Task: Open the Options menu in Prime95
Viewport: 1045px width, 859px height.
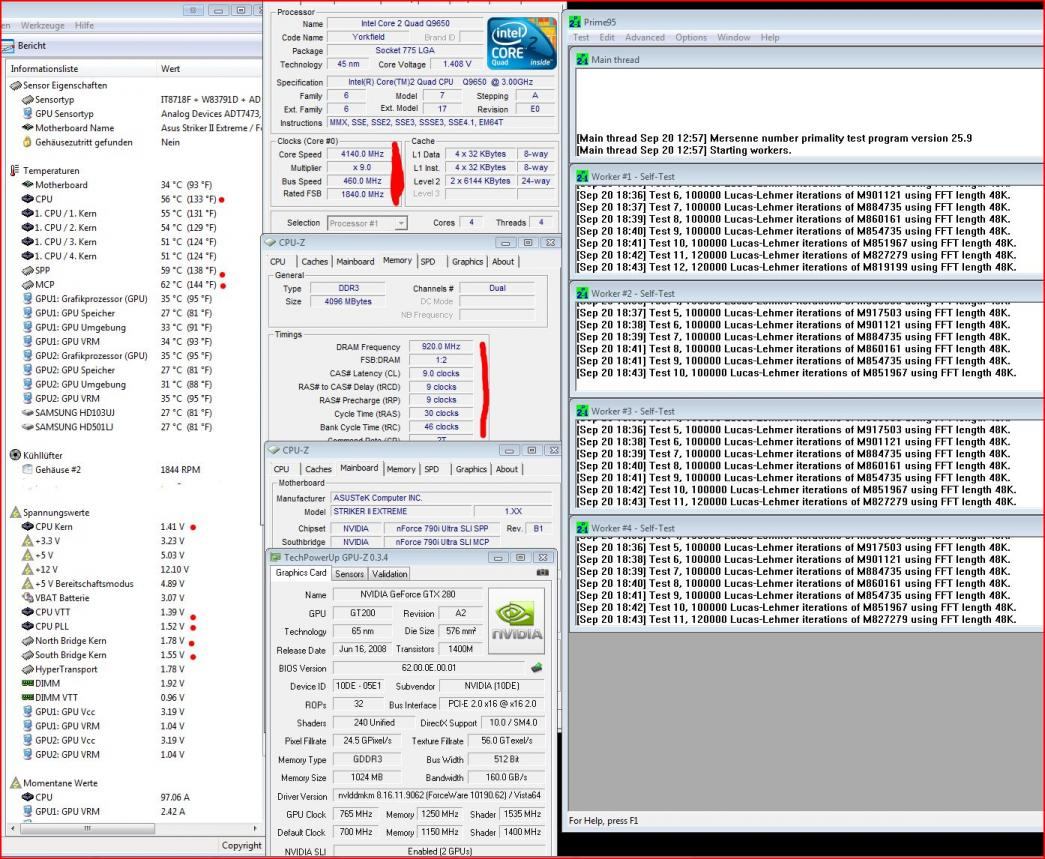Action: pos(691,37)
